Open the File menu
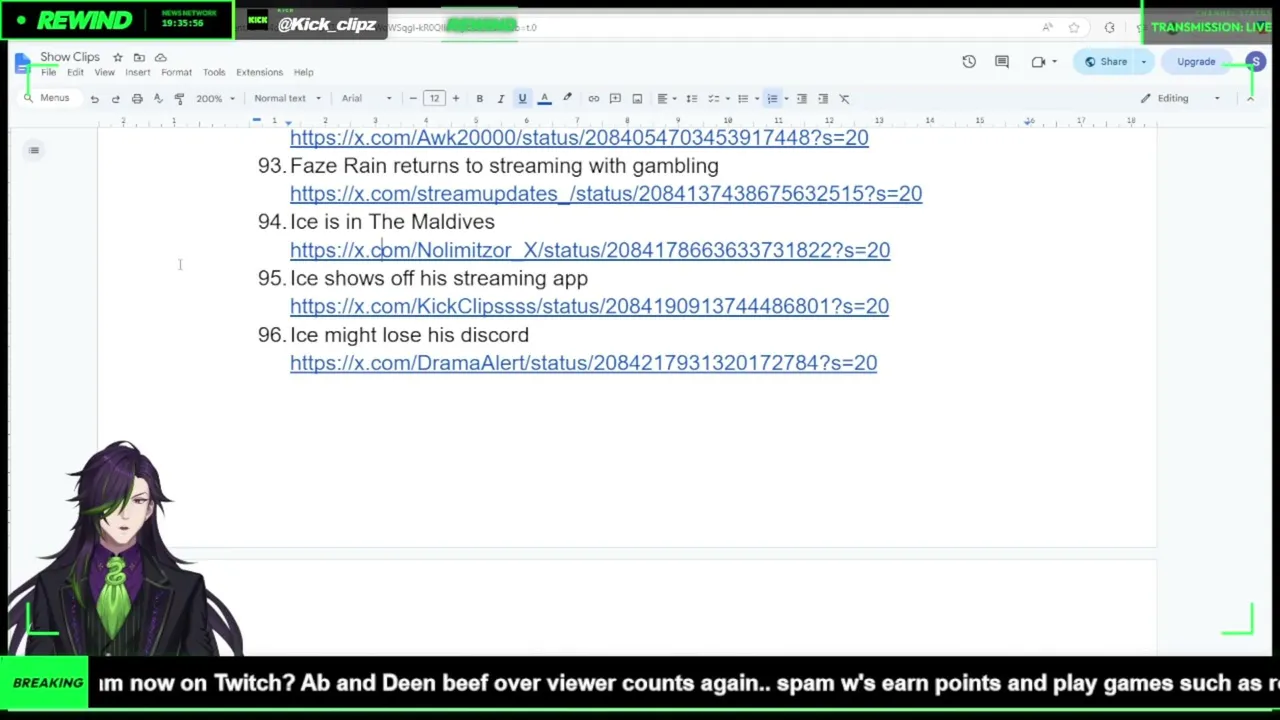Screen dimensions: 1280x720 48,73
